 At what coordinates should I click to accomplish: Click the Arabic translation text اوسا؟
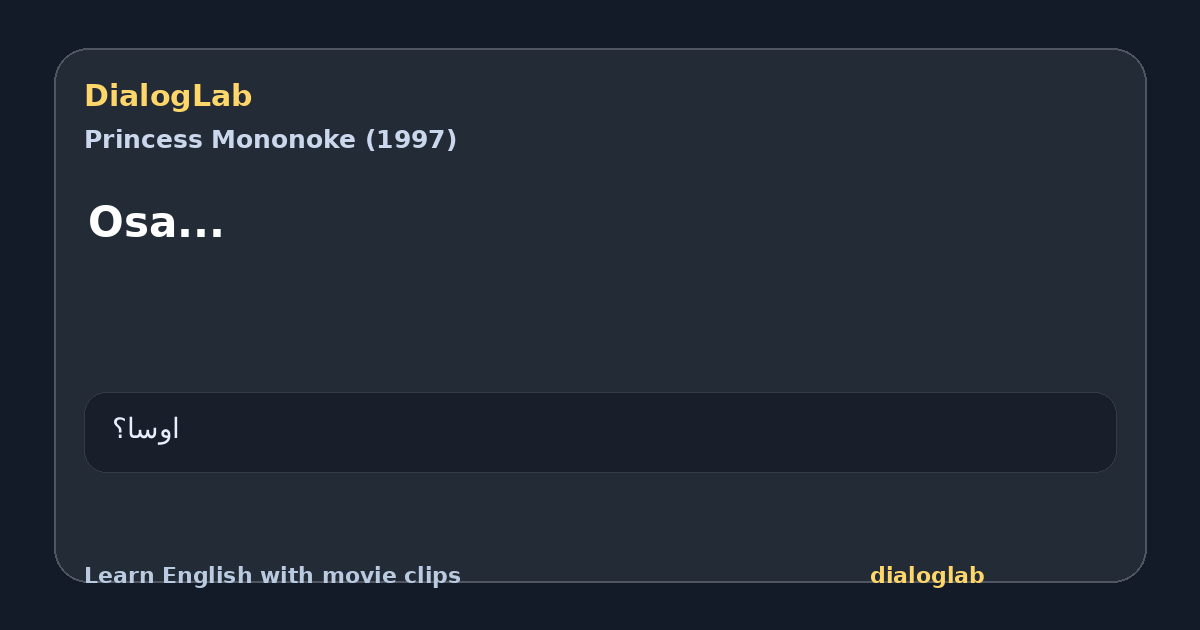click(146, 430)
